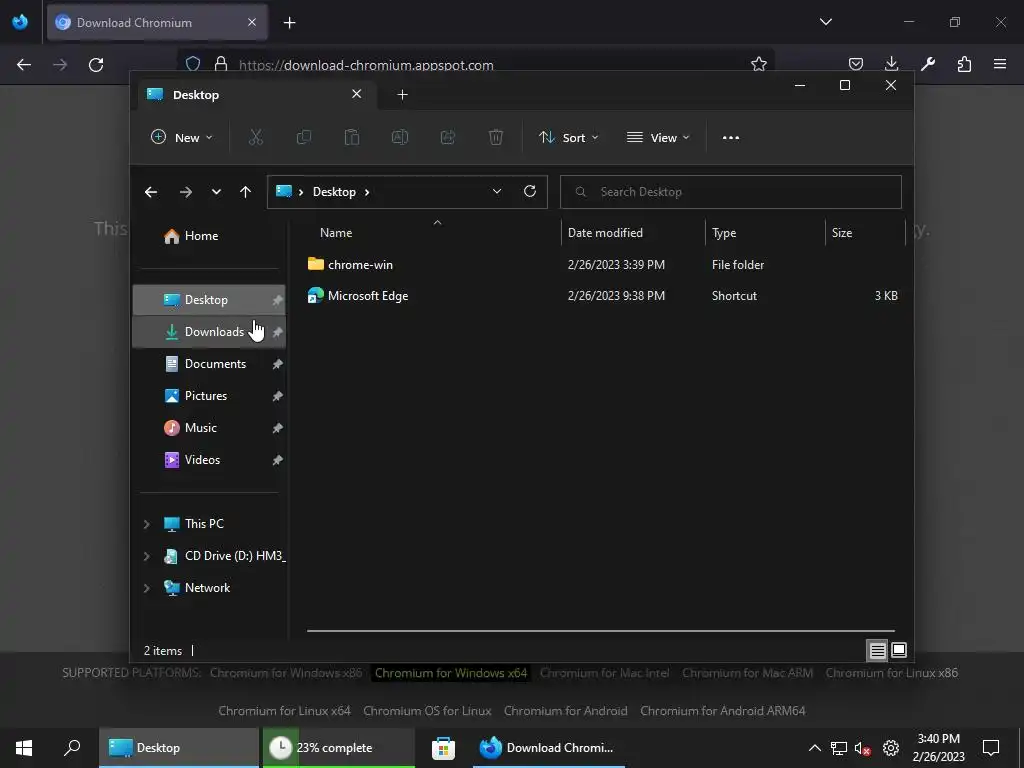Expand the CD Drive (D:) node

tap(147, 556)
